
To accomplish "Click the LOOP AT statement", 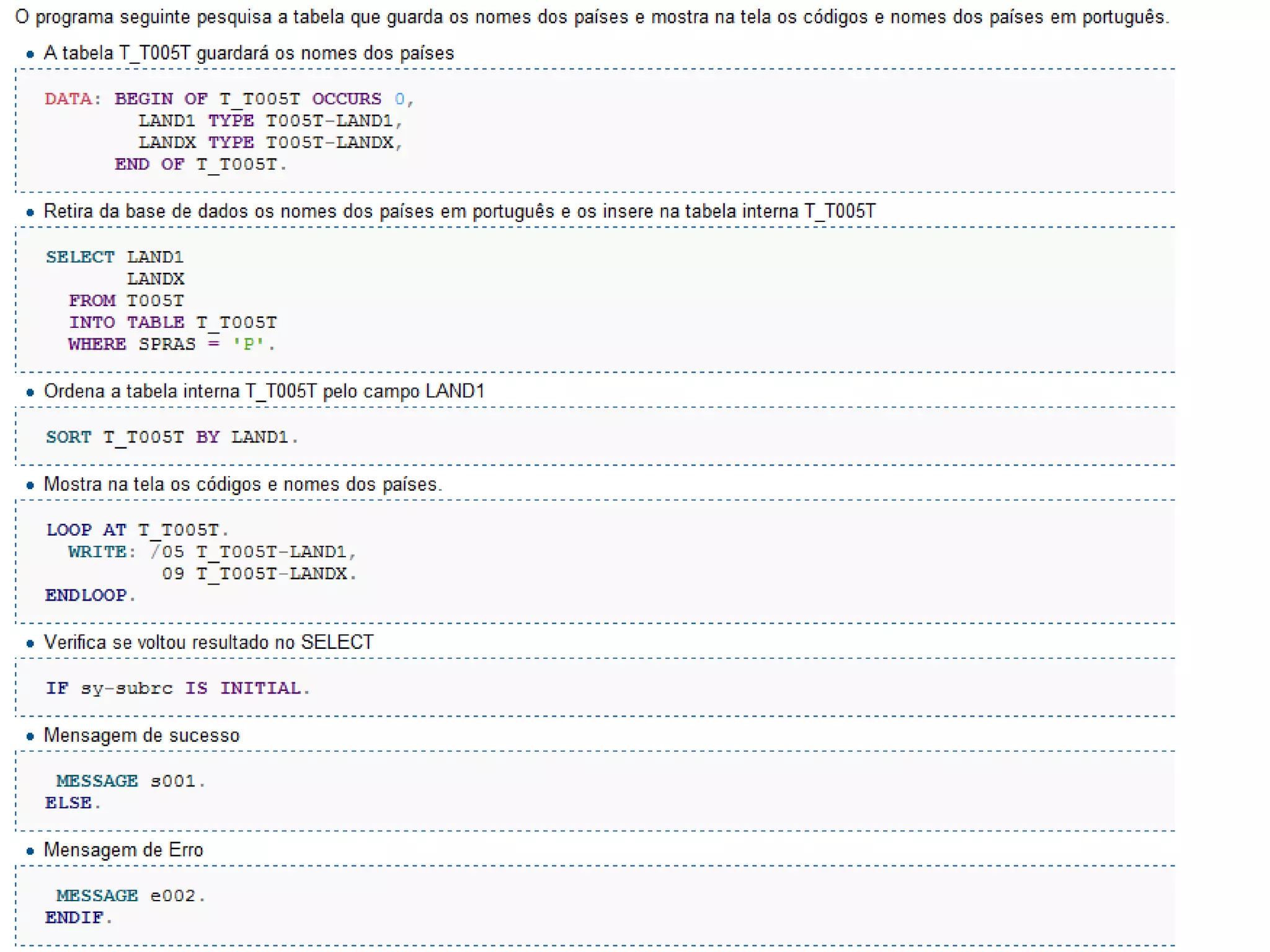I will (x=136, y=530).
